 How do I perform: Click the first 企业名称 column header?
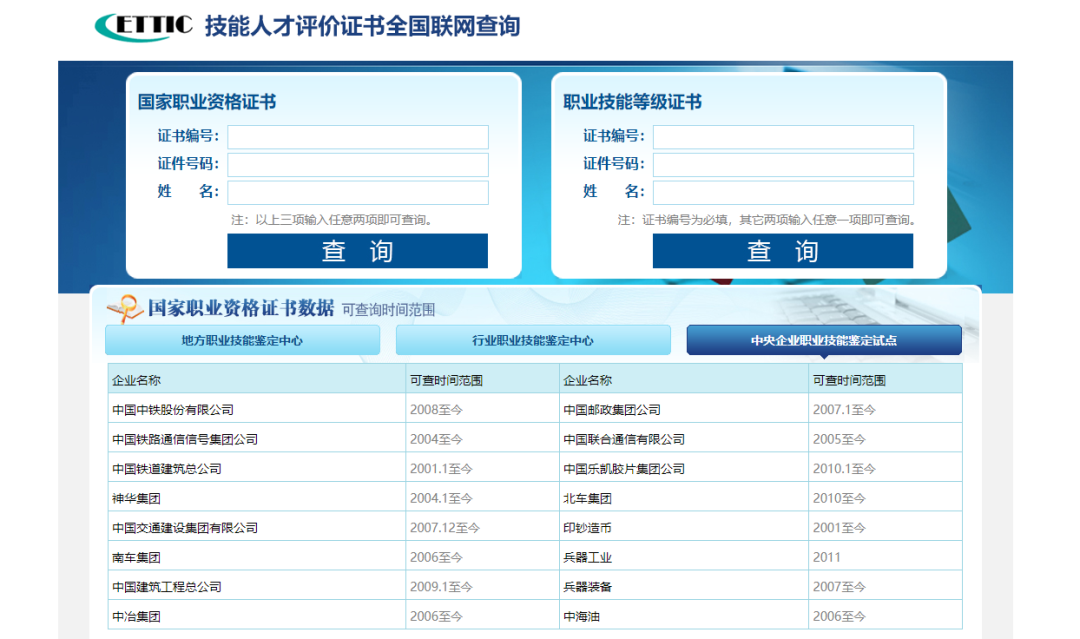coord(257,380)
